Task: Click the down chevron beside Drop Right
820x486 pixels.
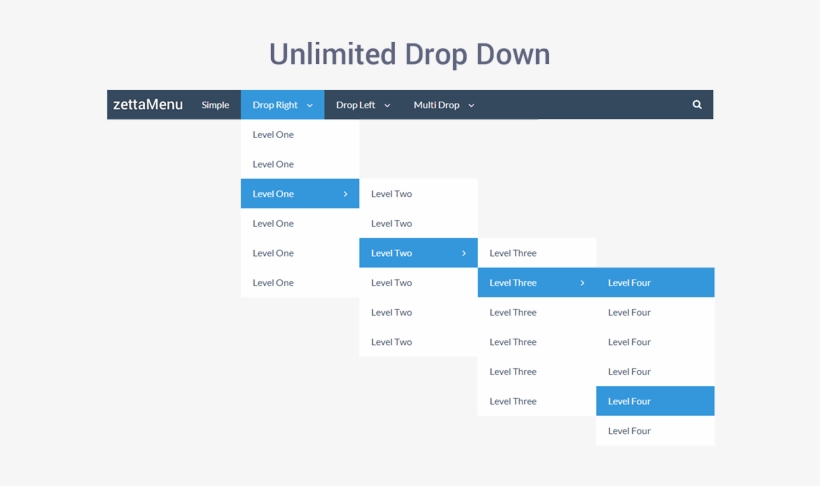Action: 310,105
